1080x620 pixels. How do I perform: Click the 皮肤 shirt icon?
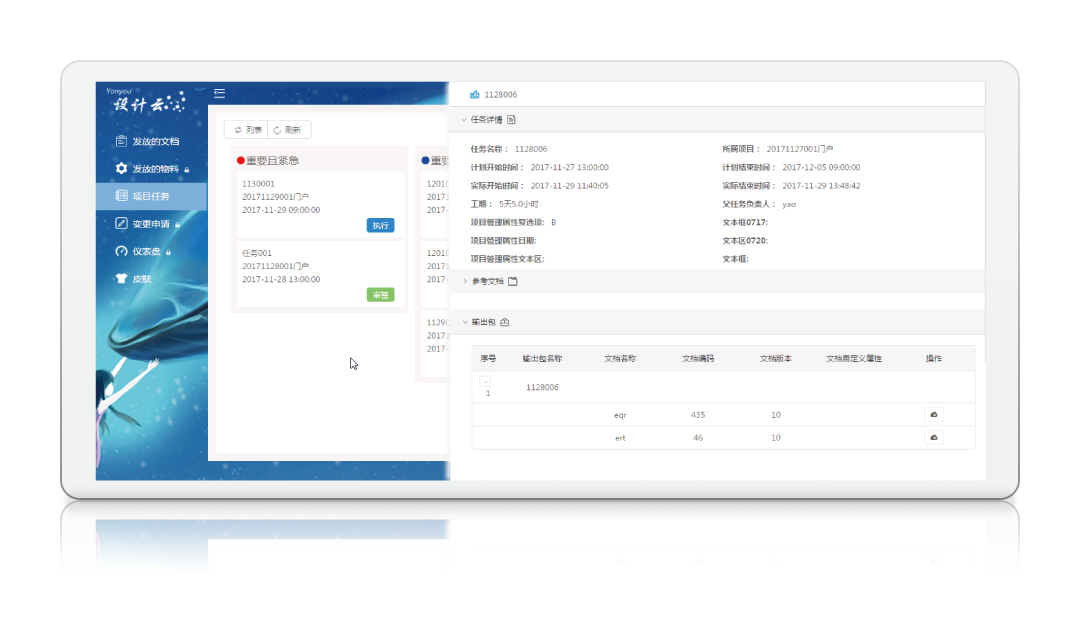121,279
